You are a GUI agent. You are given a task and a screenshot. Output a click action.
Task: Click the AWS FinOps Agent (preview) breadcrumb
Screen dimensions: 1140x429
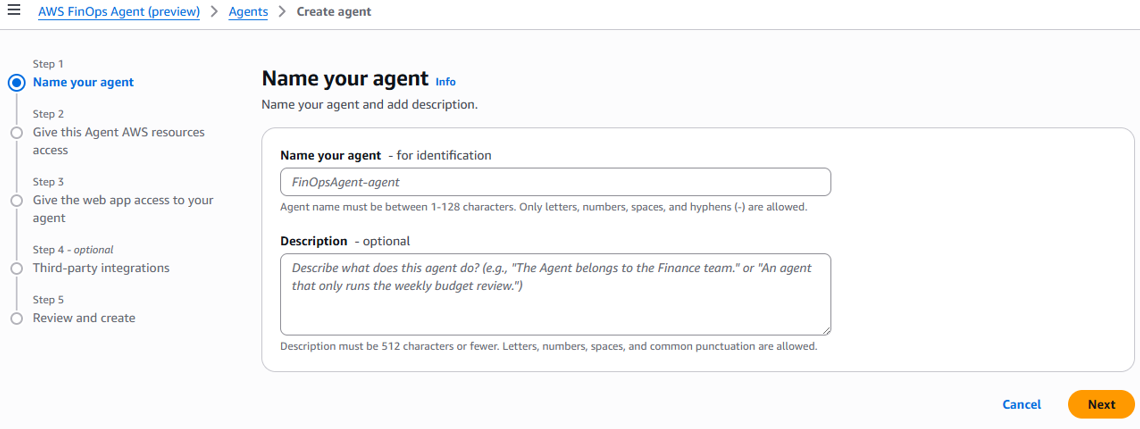pos(119,12)
